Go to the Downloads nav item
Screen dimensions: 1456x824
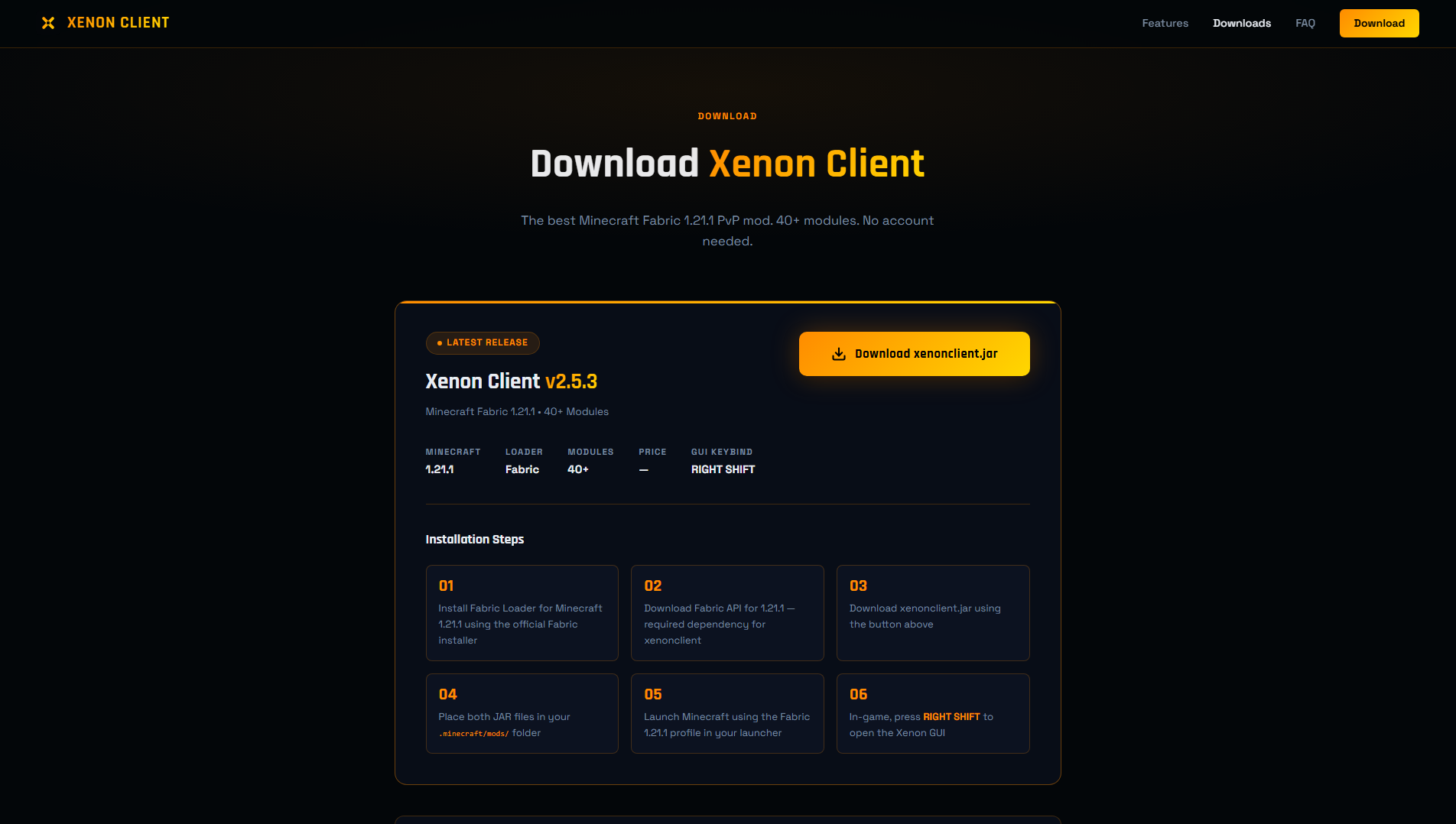[x=1242, y=23]
